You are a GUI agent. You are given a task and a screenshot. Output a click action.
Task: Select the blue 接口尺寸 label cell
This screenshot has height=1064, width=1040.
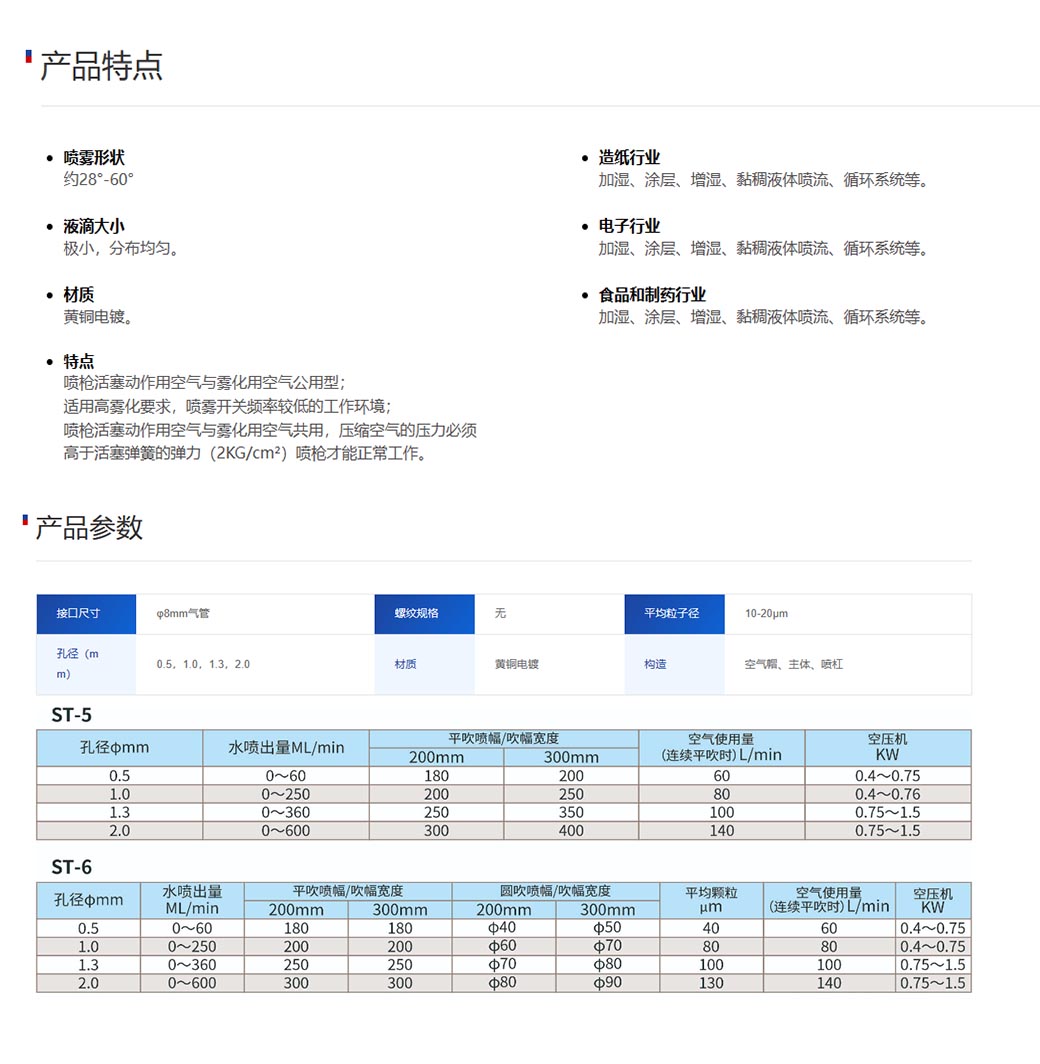pos(86,613)
